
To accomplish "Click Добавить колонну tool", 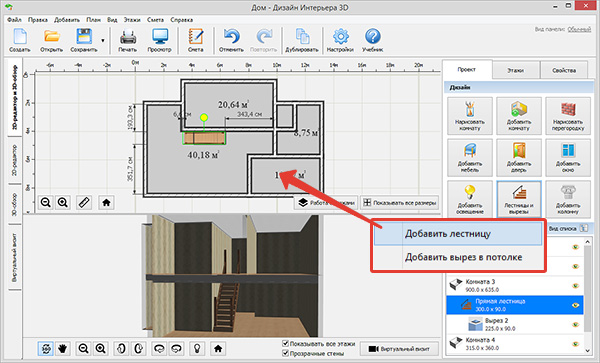I will point(568,199).
